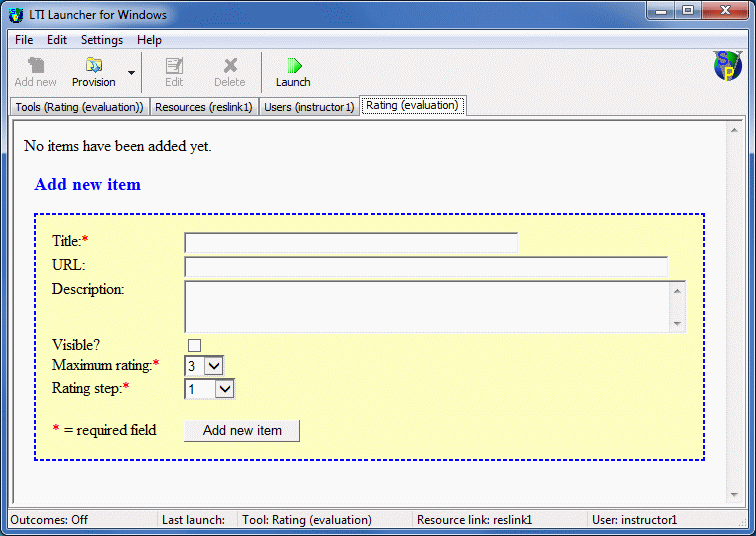Screen dimensions: 756x536
Task: Toggle the Visible? checkbox
Action: coord(194,346)
